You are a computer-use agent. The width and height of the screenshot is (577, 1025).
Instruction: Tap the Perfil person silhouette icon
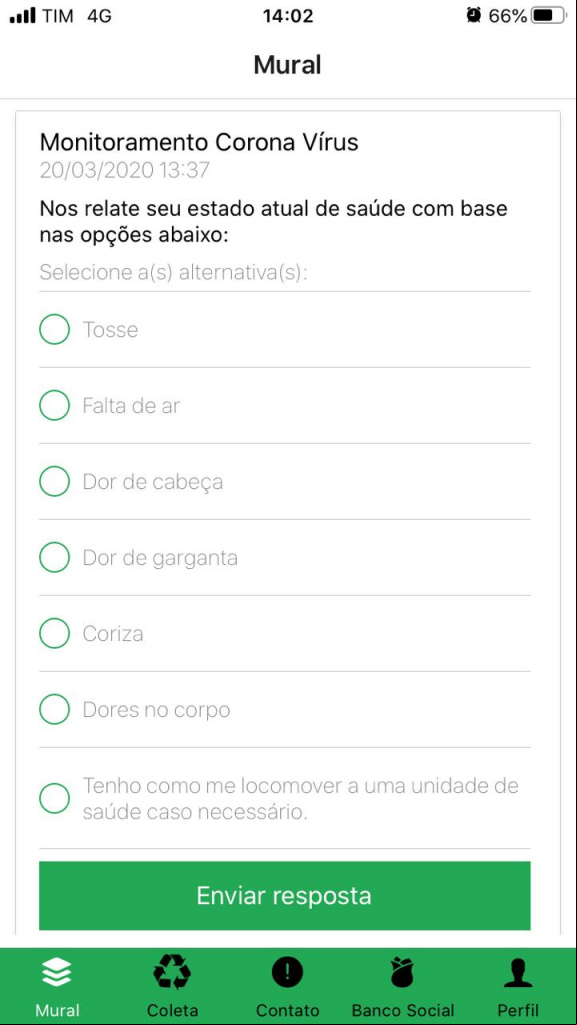pyautogui.click(x=518, y=974)
